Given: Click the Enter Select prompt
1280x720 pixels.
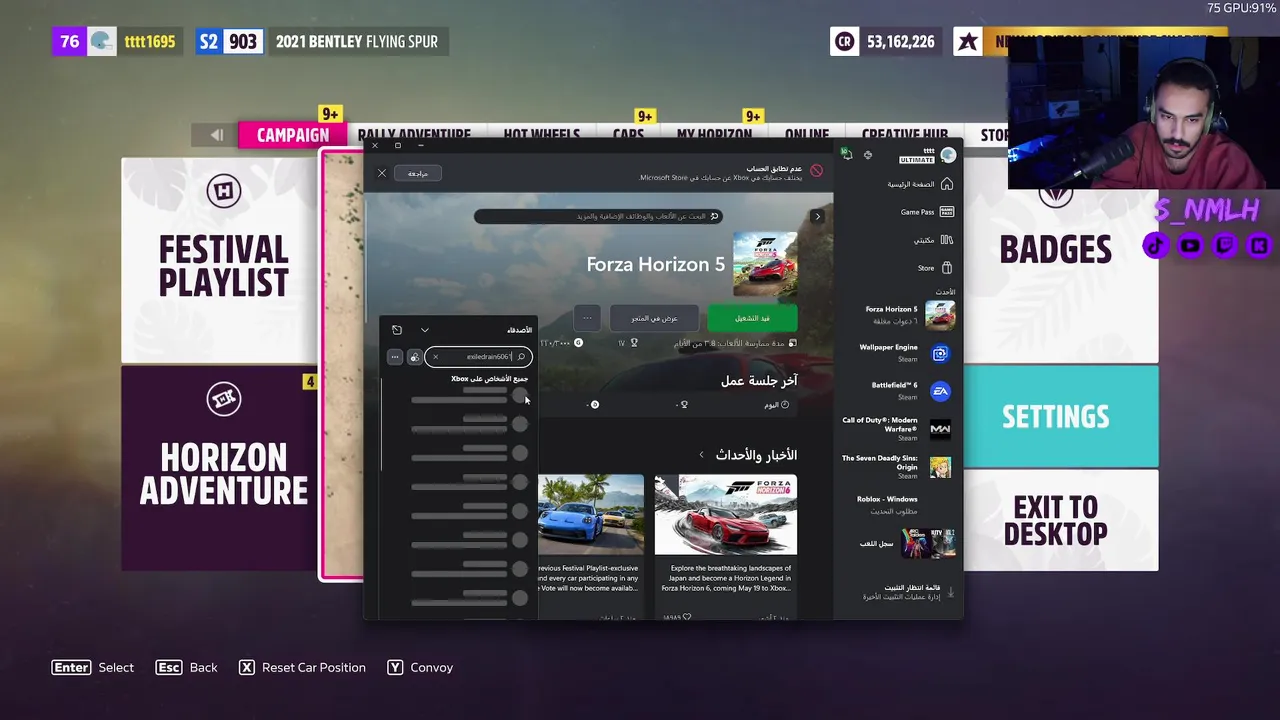Looking at the screenshot, I should pyautogui.click(x=93, y=667).
